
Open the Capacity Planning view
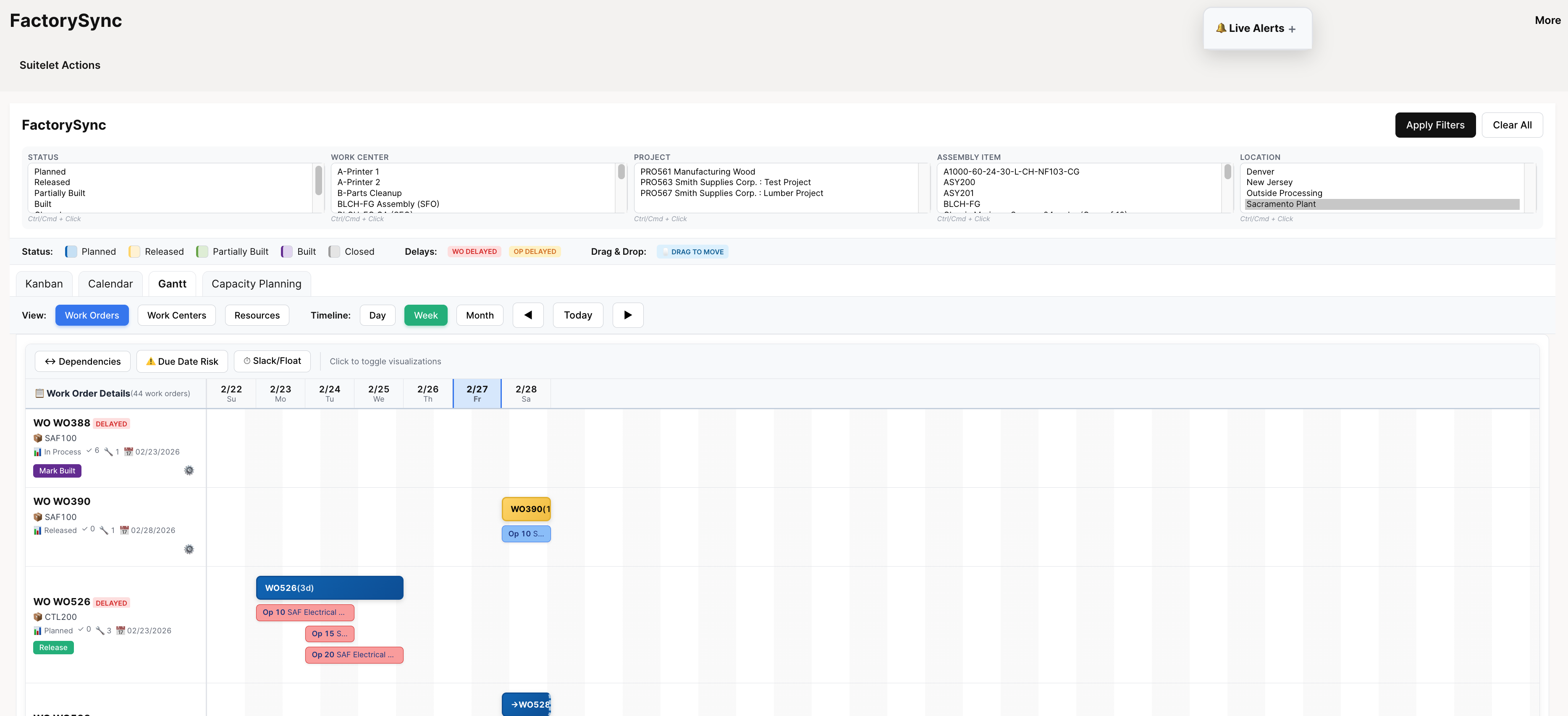pos(256,283)
